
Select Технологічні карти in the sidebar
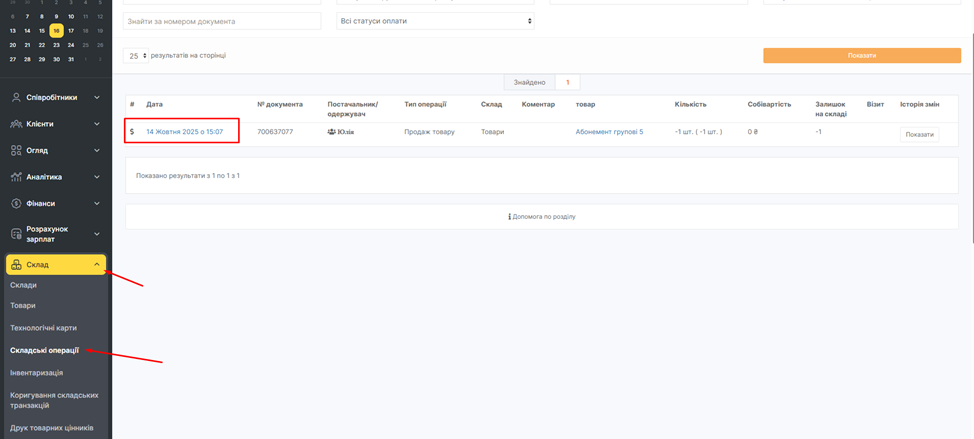[43, 328]
